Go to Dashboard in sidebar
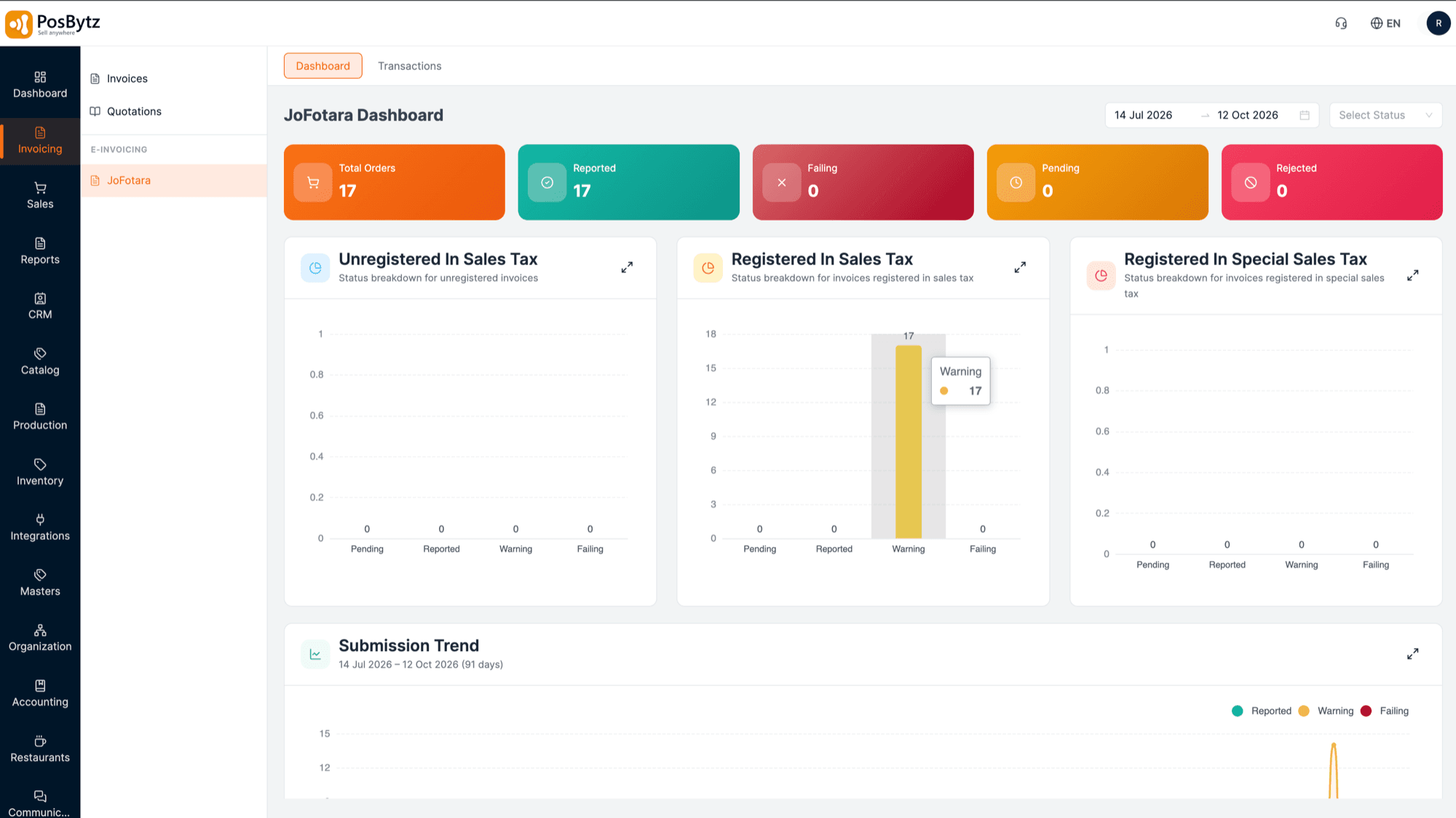Viewport: 1456px width, 818px height. pos(40,85)
